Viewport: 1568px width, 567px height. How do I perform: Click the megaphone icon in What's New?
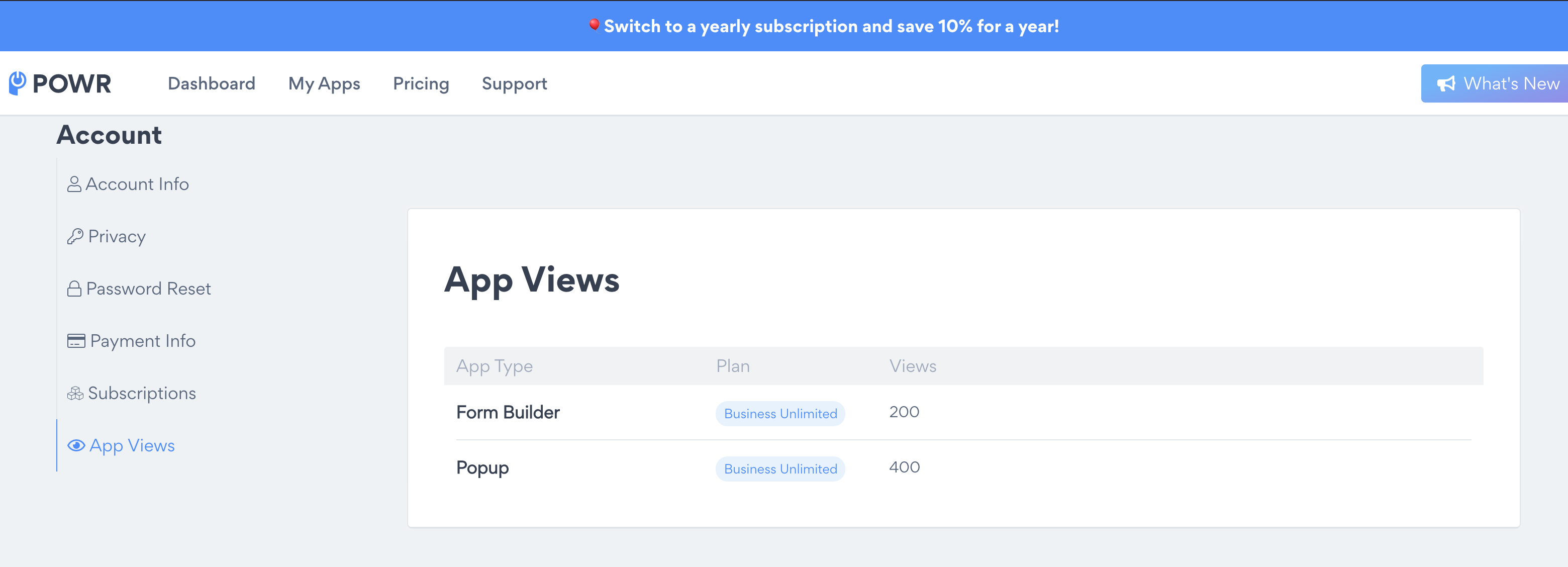[x=1446, y=83]
